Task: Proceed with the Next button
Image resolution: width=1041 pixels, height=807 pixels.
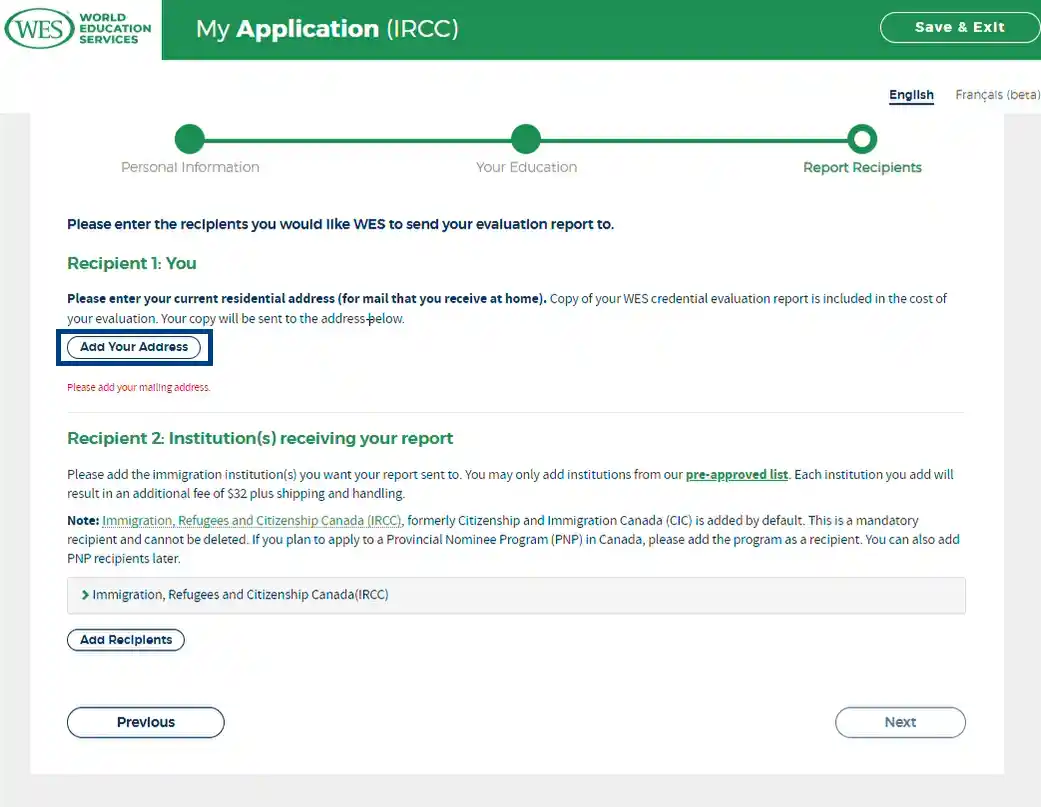Action: [x=900, y=722]
